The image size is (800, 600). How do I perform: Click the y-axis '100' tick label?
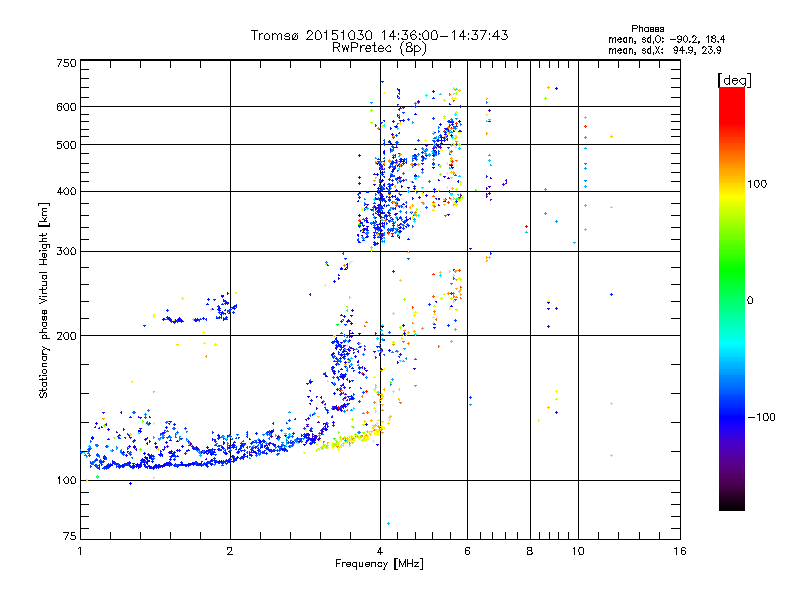(67, 480)
